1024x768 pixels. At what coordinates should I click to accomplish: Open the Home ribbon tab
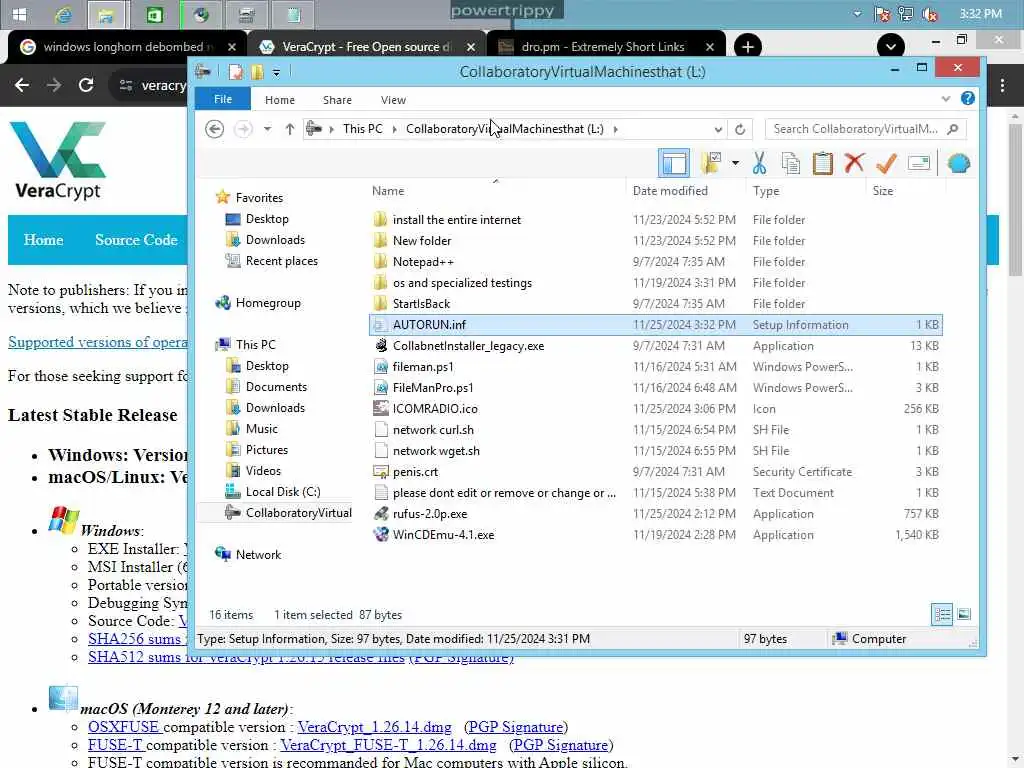[x=280, y=100]
